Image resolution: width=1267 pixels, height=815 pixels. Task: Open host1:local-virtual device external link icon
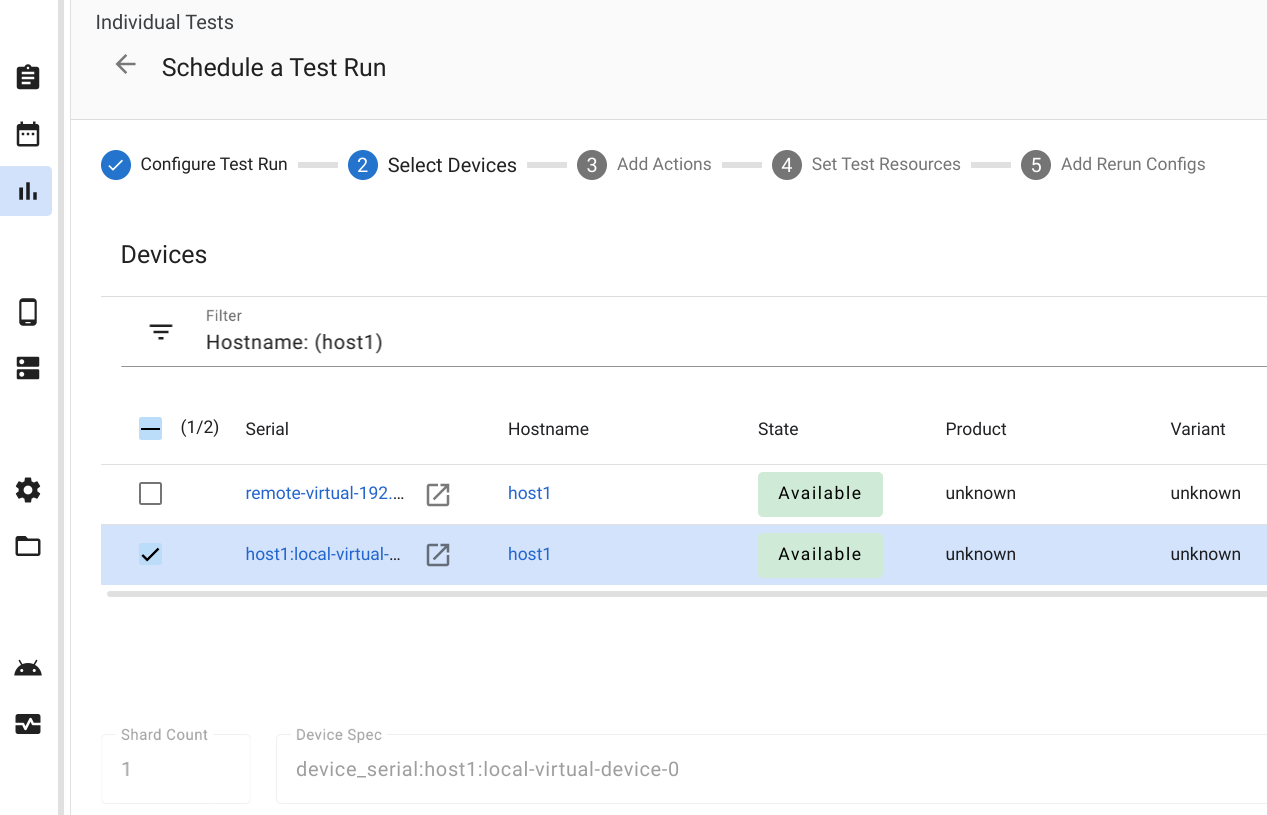click(438, 555)
